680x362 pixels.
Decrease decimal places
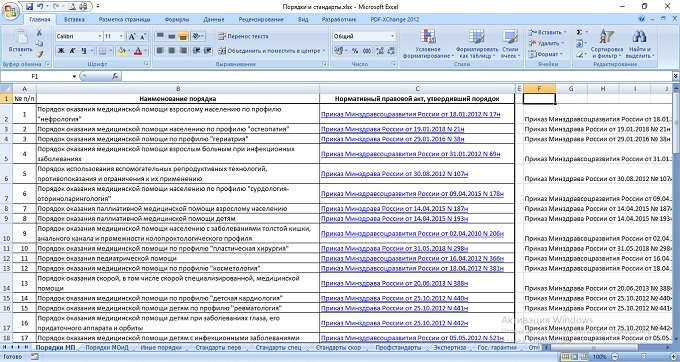[x=391, y=51]
